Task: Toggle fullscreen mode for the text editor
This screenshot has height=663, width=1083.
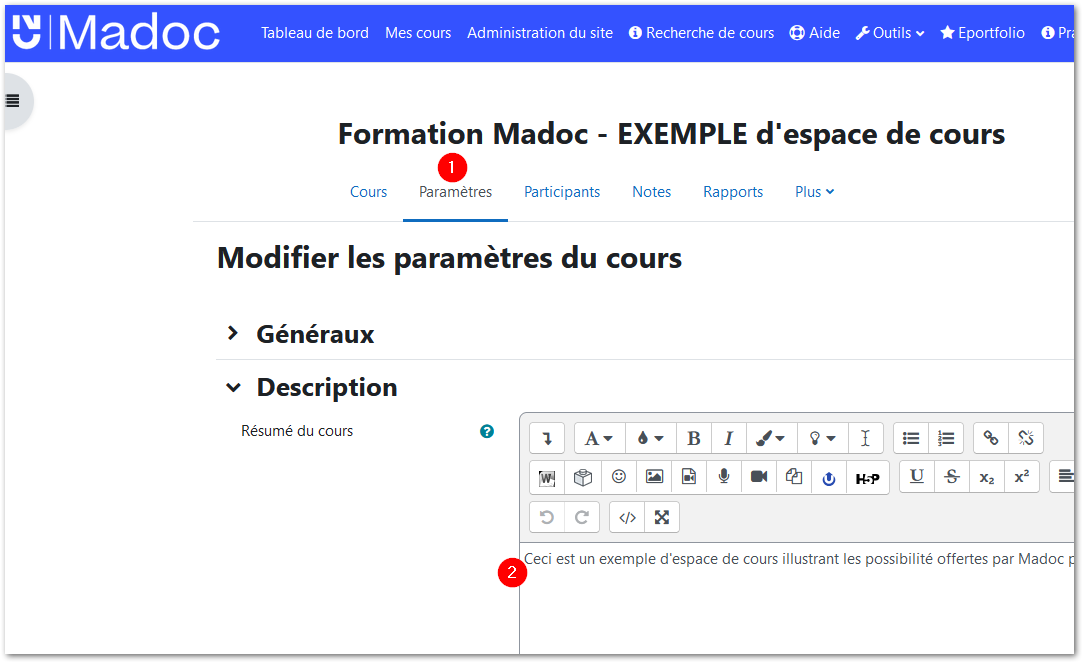Action: 661,517
